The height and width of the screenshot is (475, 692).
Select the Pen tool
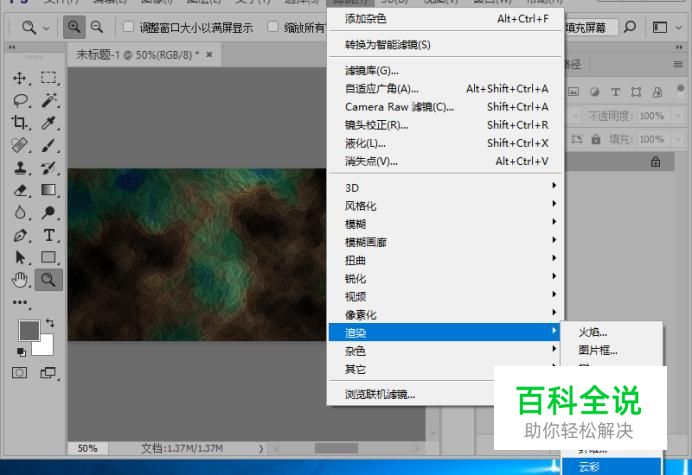click(20, 235)
